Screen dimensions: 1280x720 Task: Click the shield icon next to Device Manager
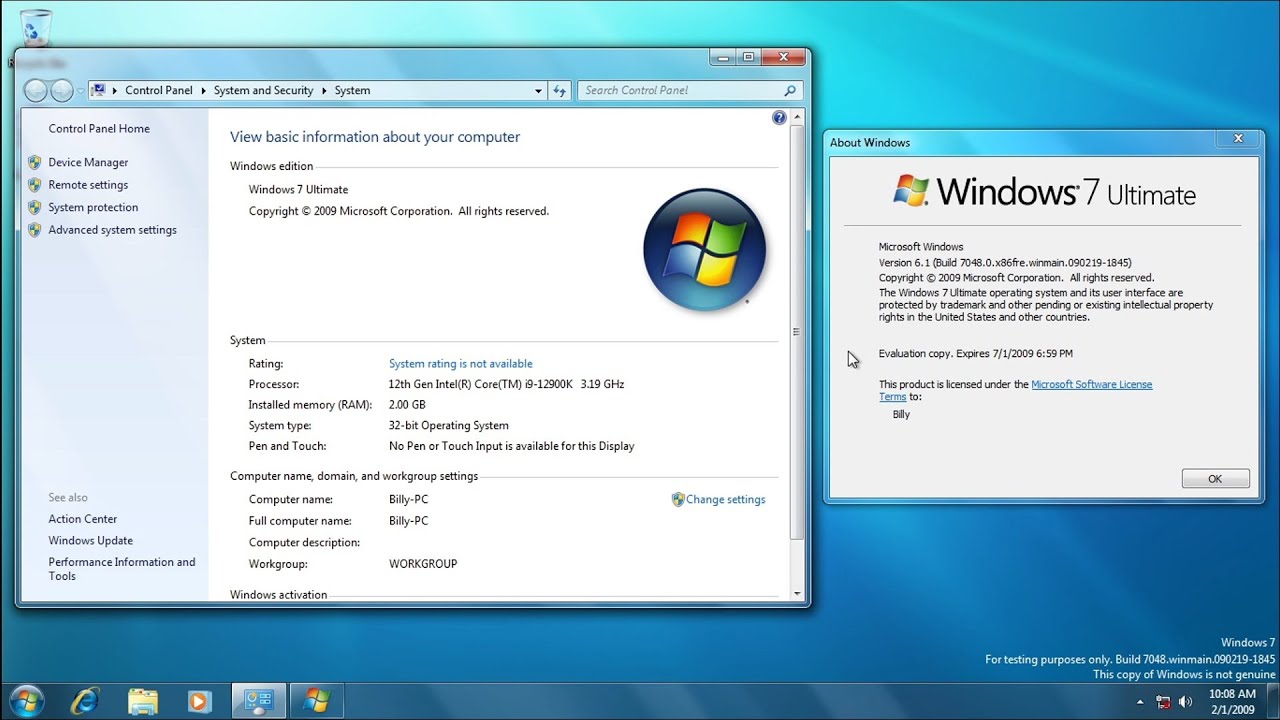pyautogui.click(x=34, y=162)
